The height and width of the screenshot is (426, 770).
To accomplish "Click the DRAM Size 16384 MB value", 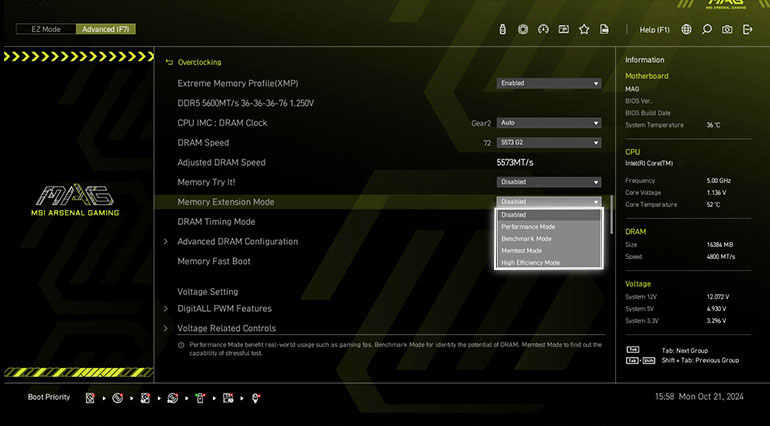I will coord(719,245).
